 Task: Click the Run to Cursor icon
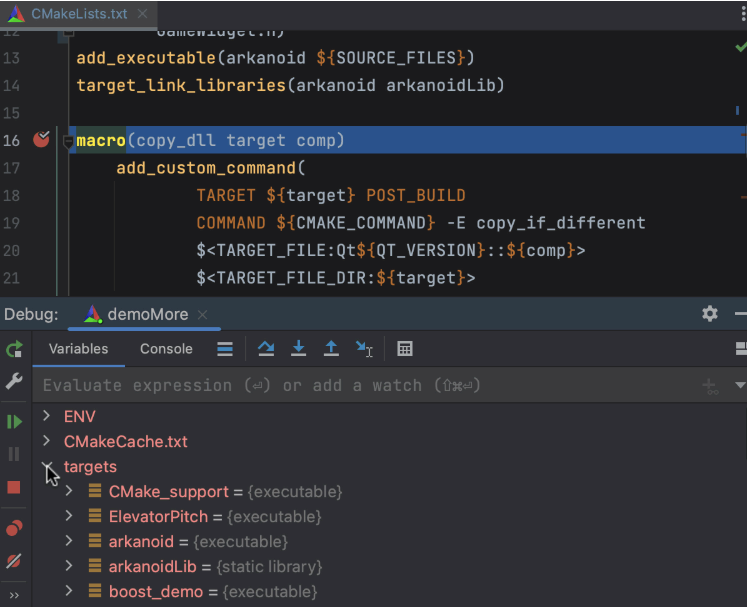click(x=364, y=349)
